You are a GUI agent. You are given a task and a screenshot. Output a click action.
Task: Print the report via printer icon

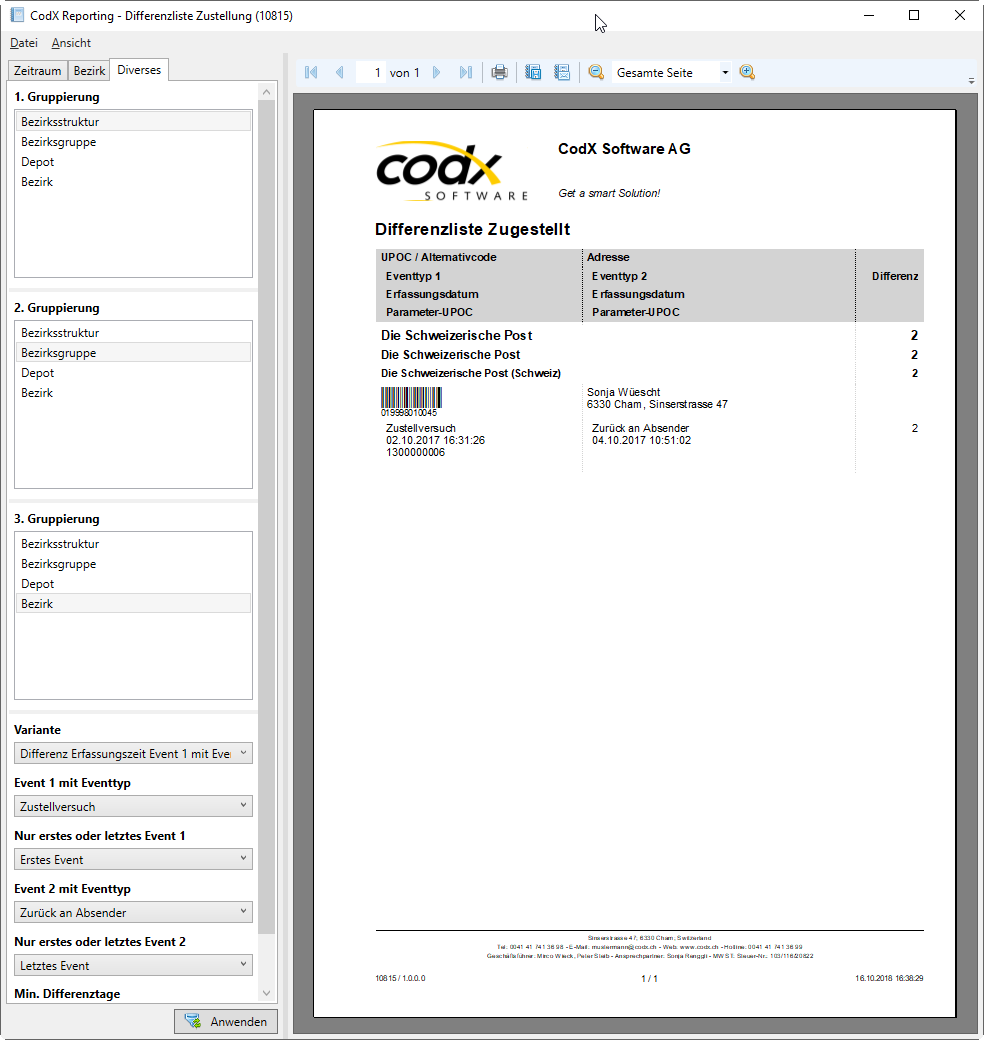pyautogui.click(x=500, y=73)
